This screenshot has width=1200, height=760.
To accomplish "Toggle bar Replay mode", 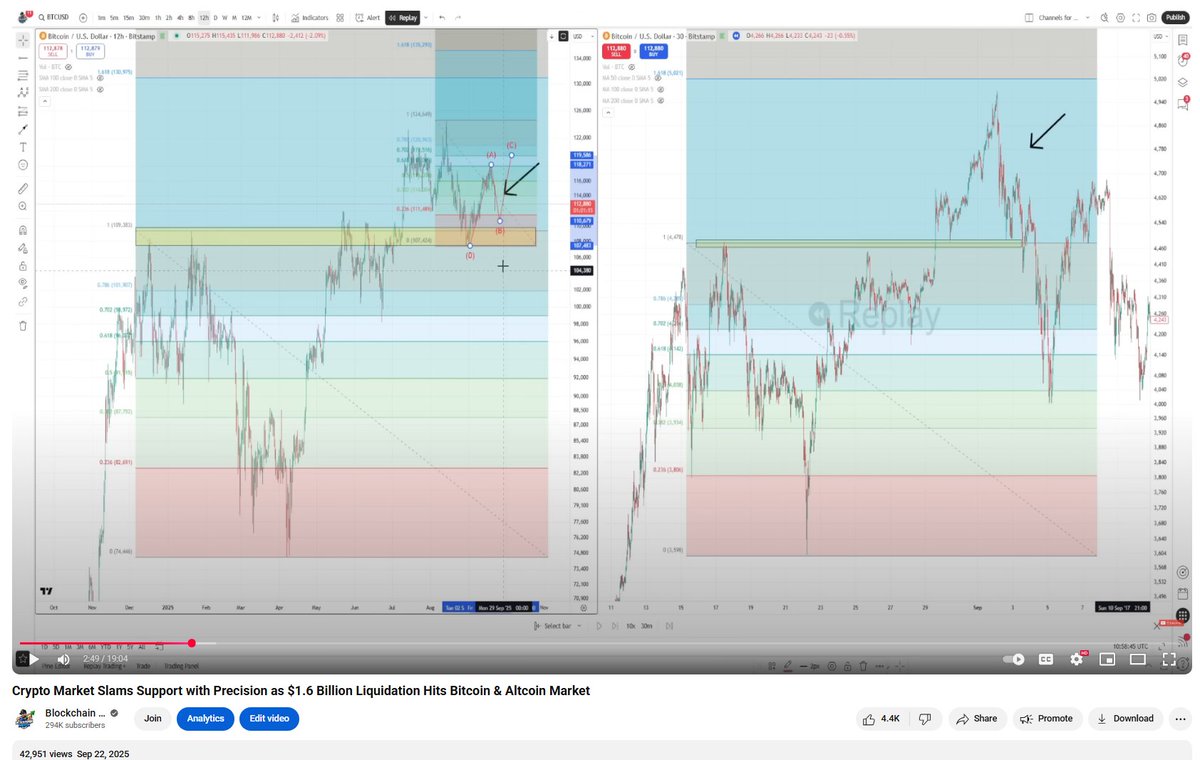I will point(403,17).
